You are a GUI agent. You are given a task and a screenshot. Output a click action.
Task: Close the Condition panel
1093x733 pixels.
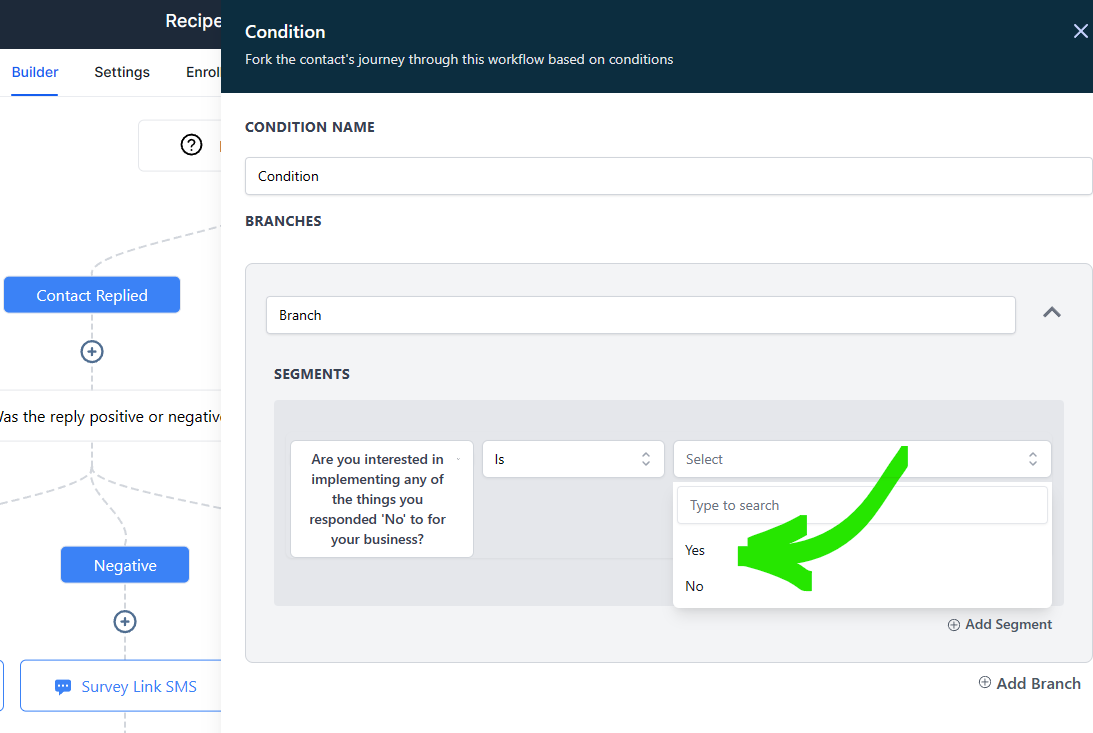1080,31
